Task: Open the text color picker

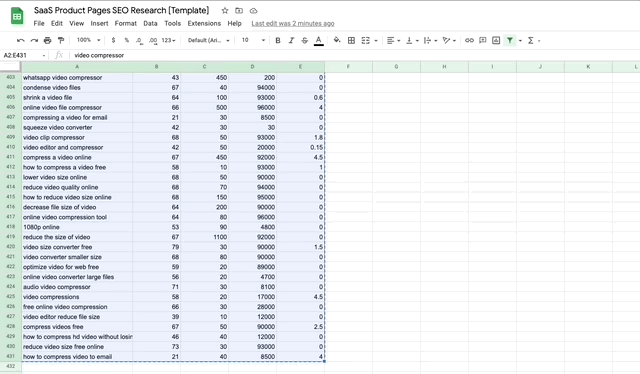Action: point(319,40)
